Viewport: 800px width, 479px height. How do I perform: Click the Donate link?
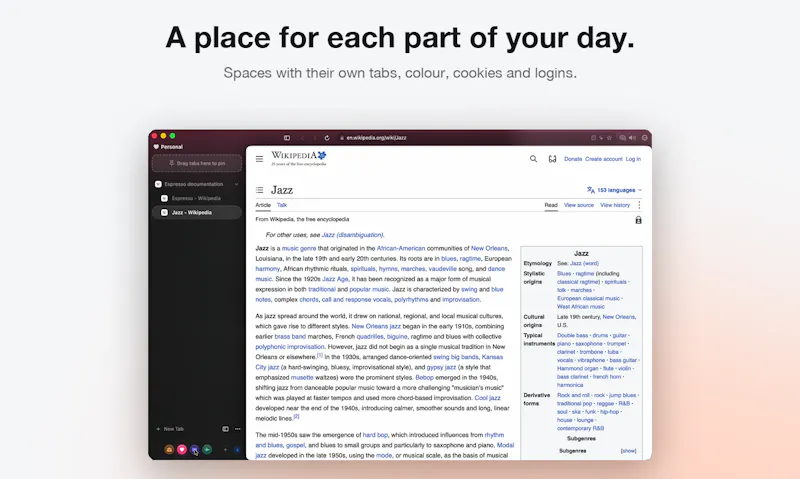573,159
